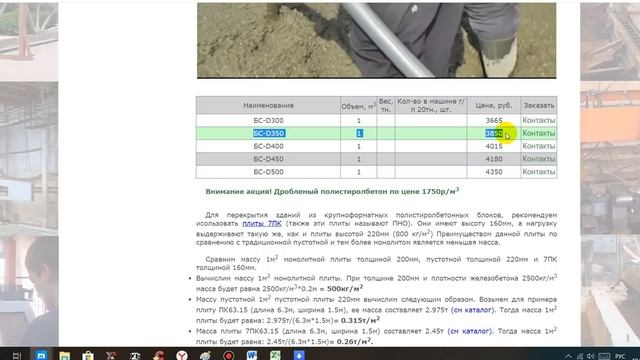The width and height of the screenshot is (640, 360).
Task: Click the Кол-во в машине column header
Action: pos(431,105)
